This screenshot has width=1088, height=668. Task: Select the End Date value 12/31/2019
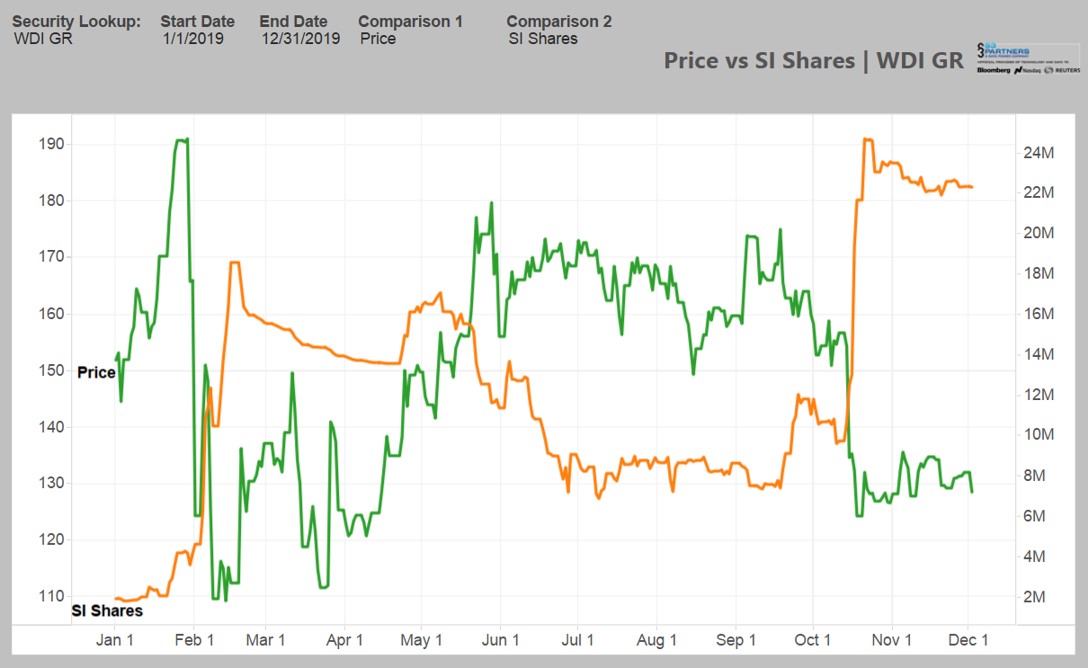click(300, 39)
